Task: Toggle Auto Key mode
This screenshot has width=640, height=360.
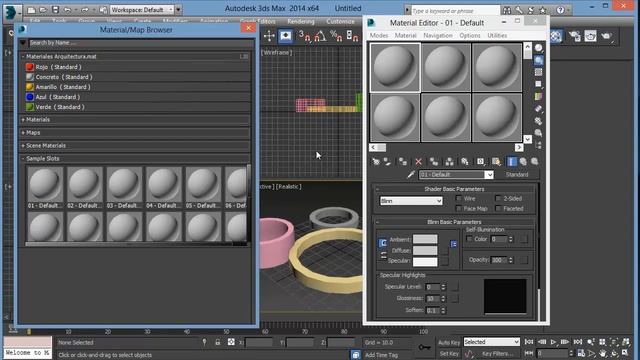Action: point(449,342)
